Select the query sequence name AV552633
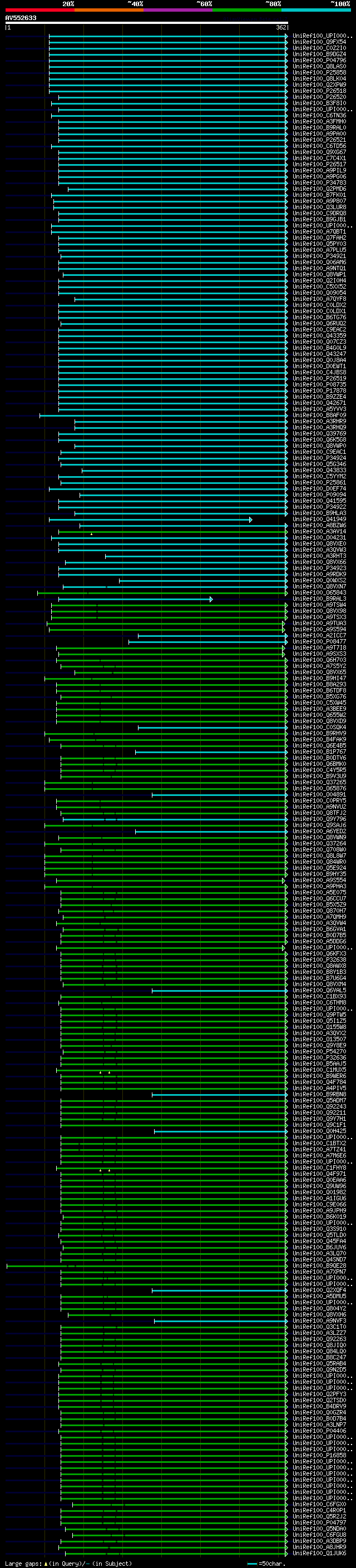 pos(21,18)
